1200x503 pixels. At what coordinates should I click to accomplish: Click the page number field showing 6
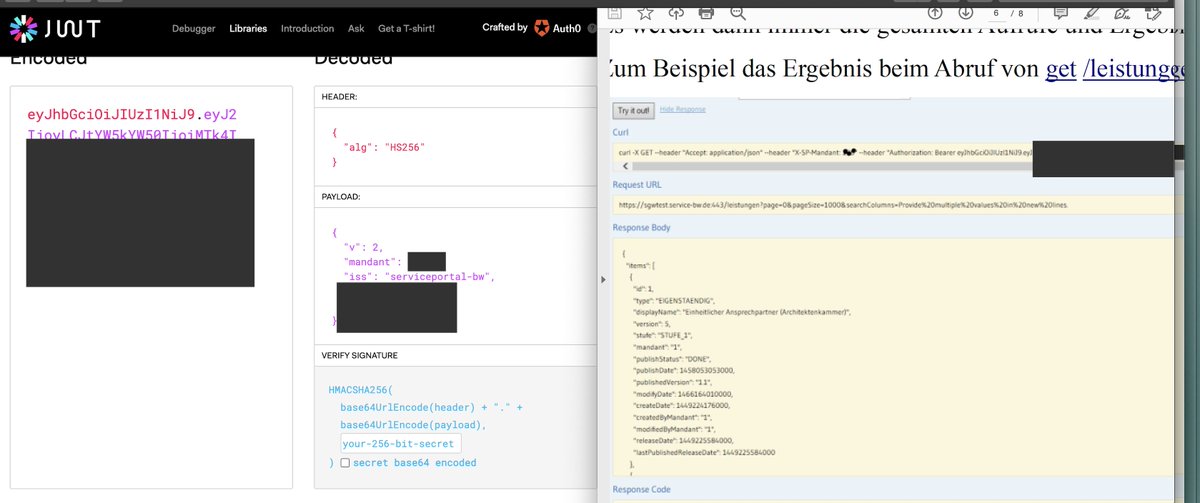point(998,12)
